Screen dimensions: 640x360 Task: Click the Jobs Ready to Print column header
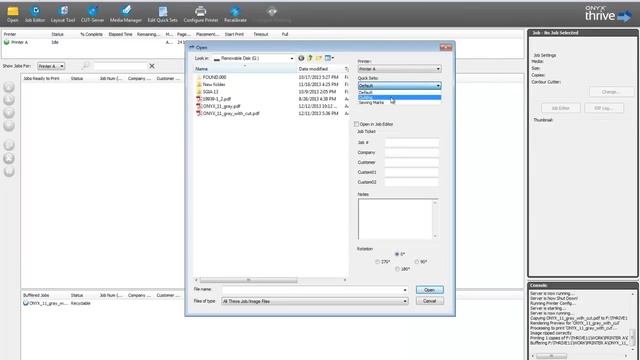[41, 78]
